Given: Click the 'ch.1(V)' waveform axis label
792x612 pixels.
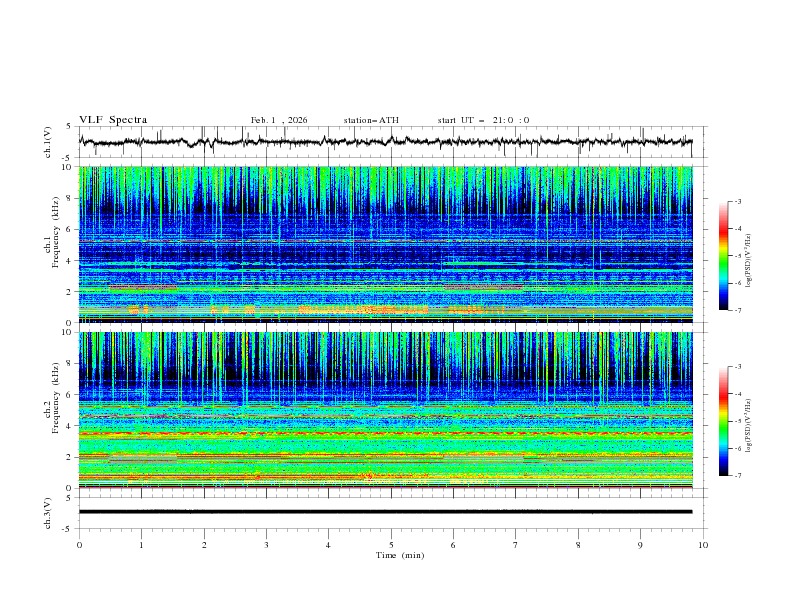Looking at the screenshot, I should (x=48, y=142).
